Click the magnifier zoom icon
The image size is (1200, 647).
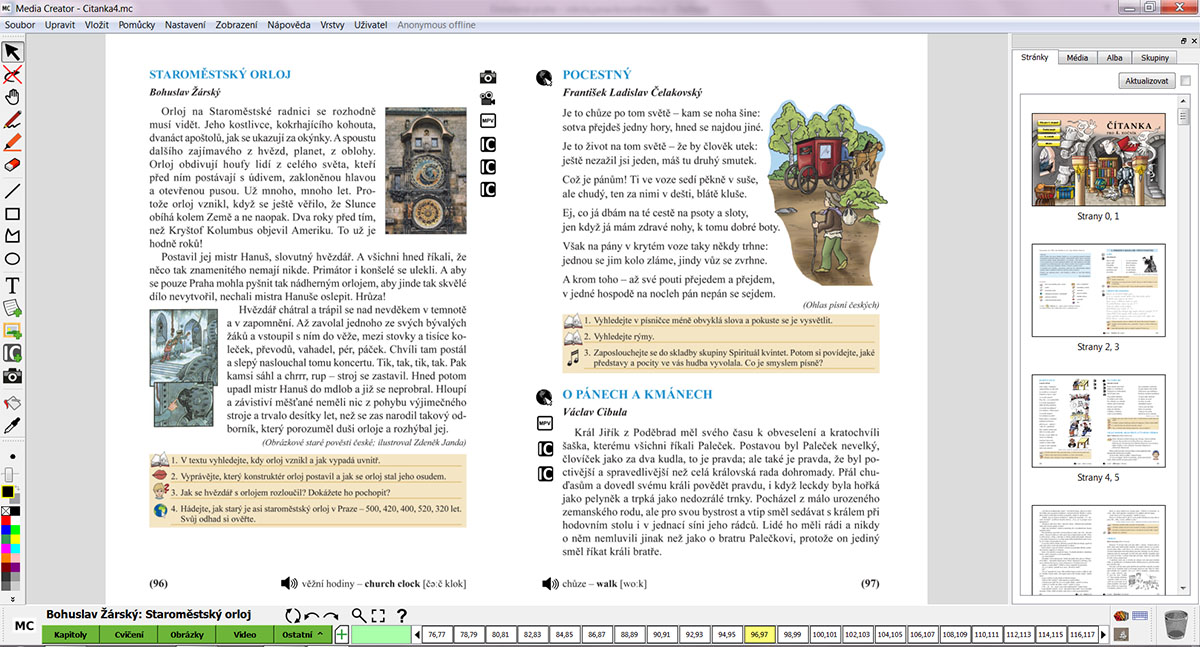[358, 616]
